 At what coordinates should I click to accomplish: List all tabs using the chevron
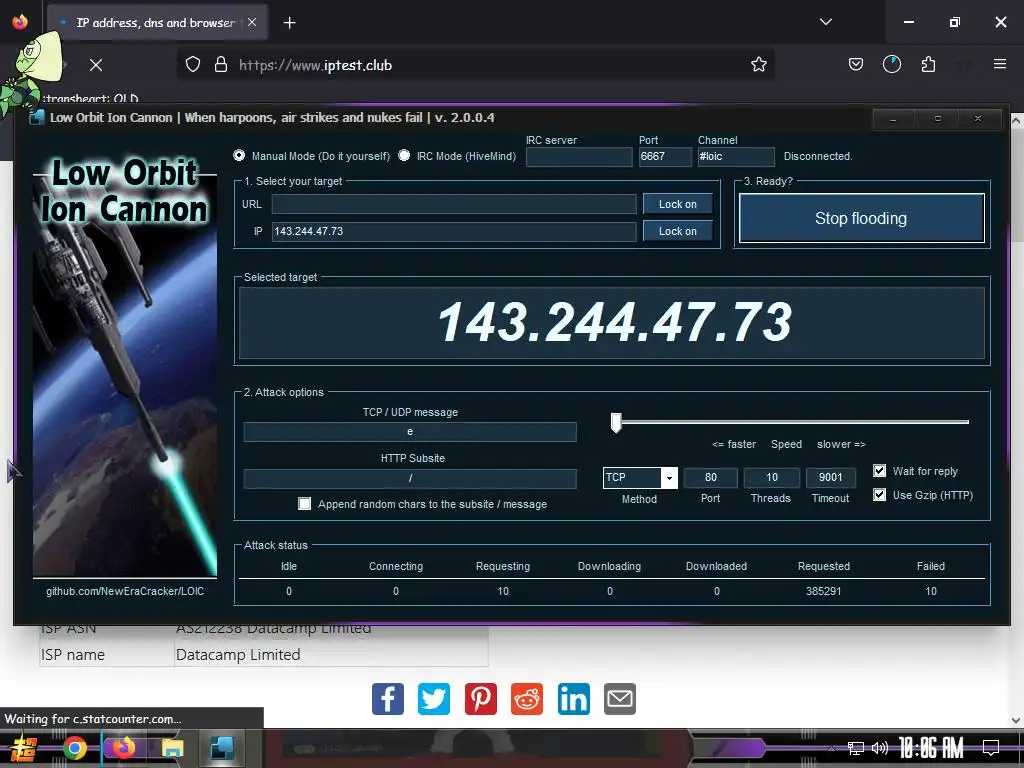pyautogui.click(x=825, y=22)
